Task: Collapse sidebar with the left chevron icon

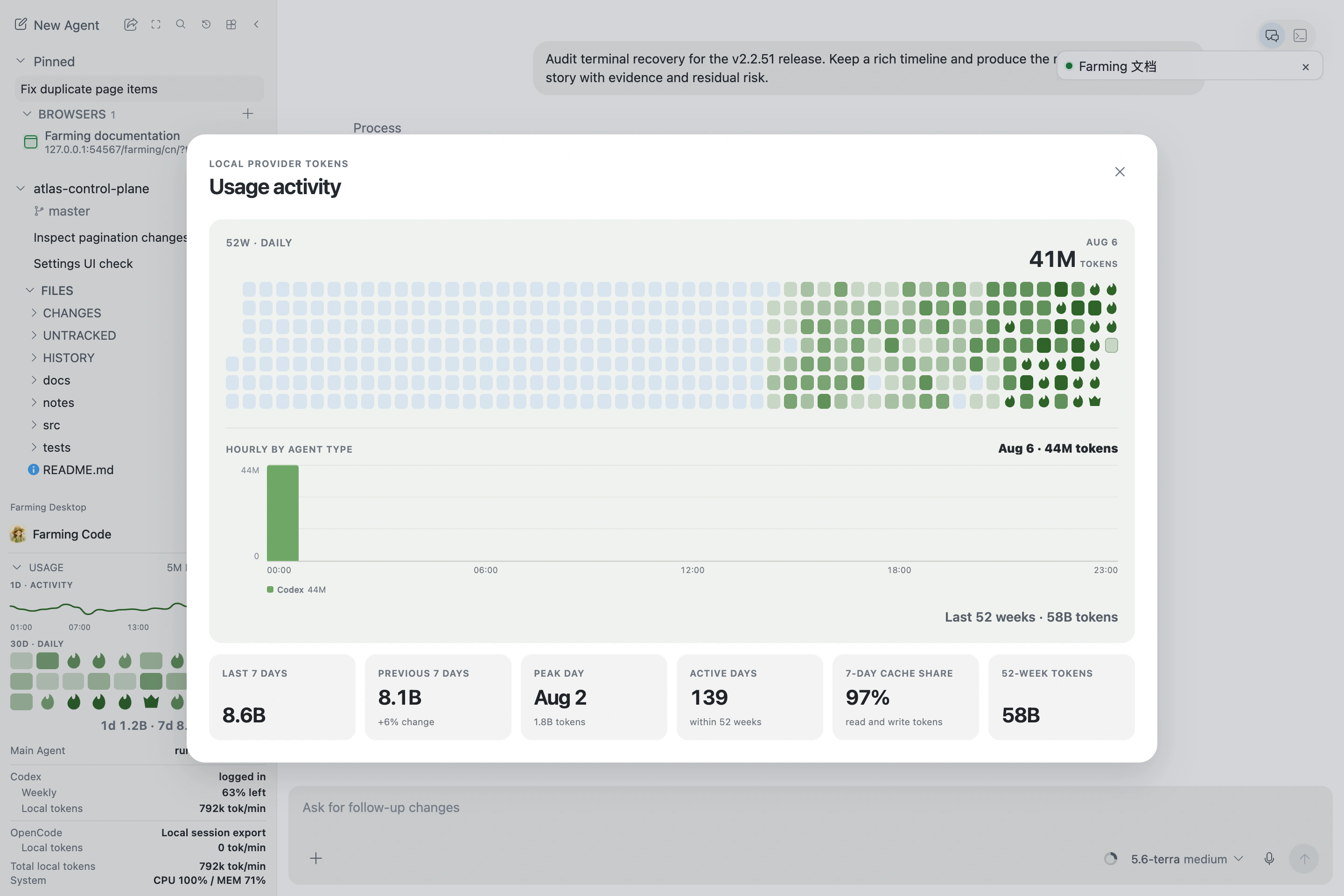Action: pyautogui.click(x=257, y=25)
